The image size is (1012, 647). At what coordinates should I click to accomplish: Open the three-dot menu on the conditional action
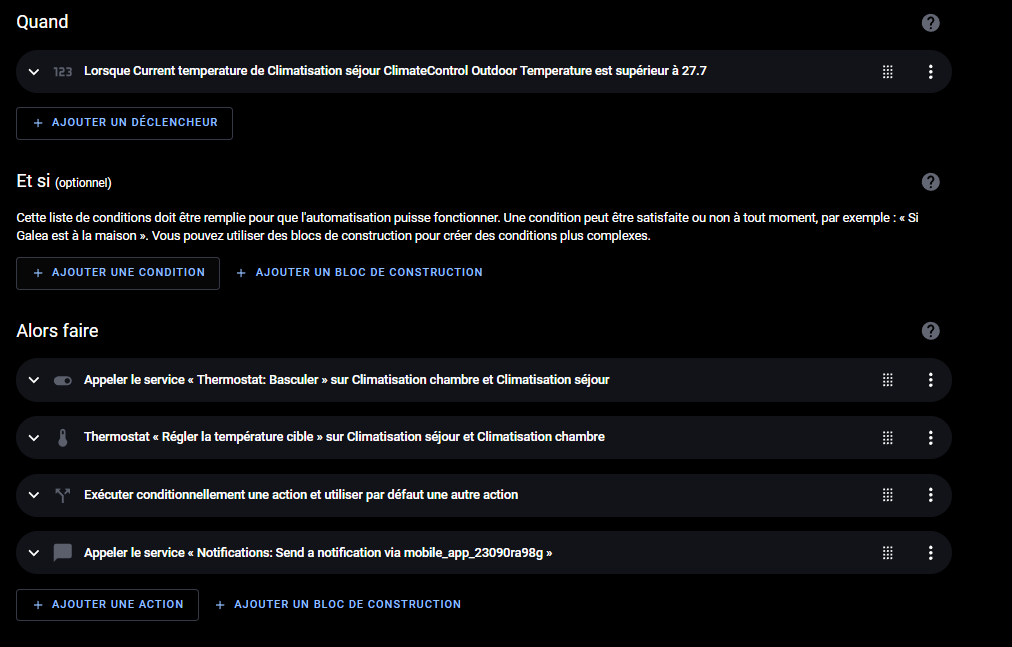(930, 494)
